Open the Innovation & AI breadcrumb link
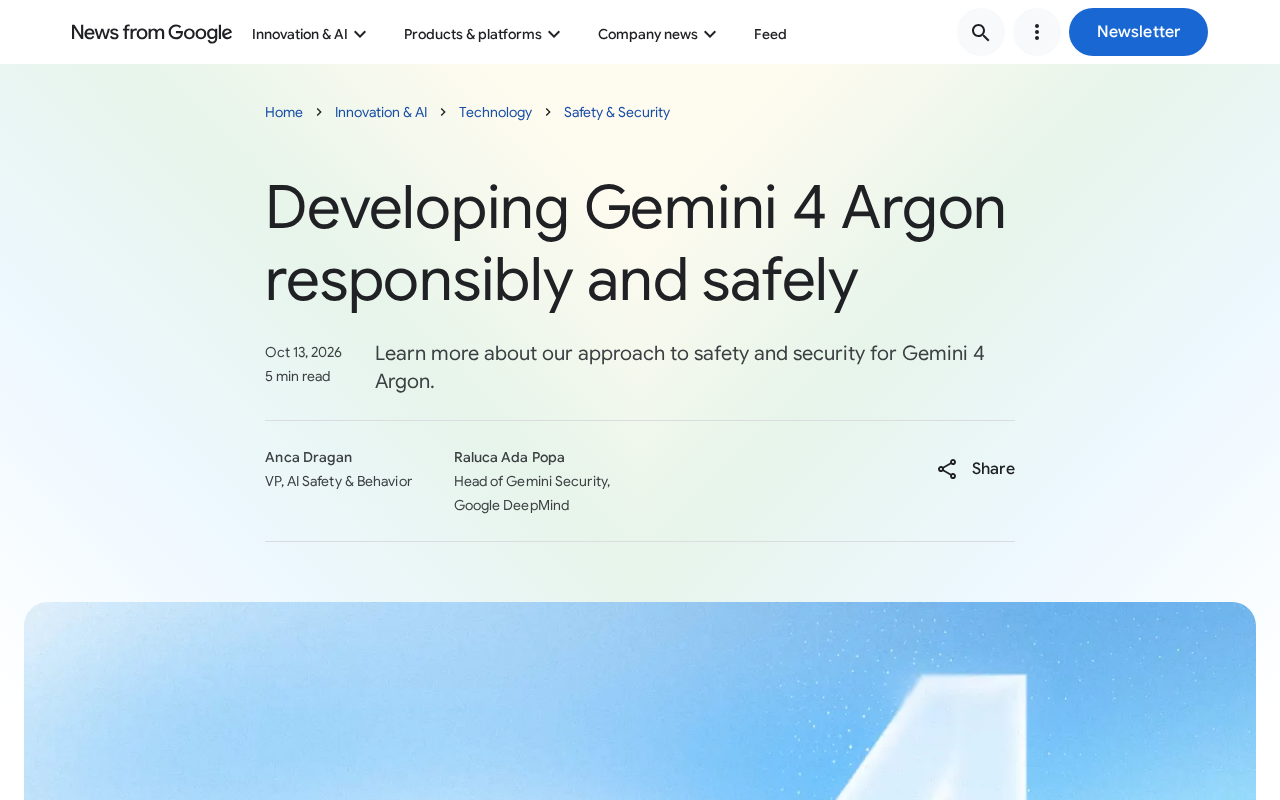 coord(381,112)
